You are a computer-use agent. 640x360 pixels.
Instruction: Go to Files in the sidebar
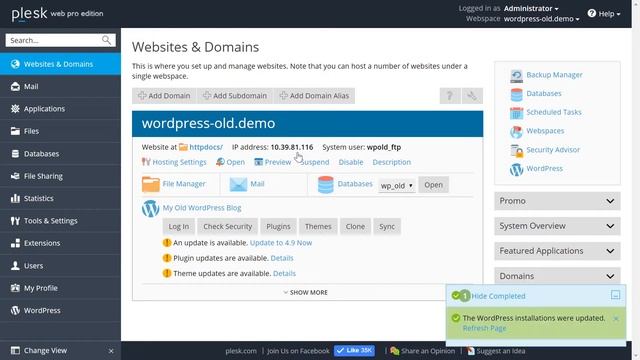click(x=60, y=131)
